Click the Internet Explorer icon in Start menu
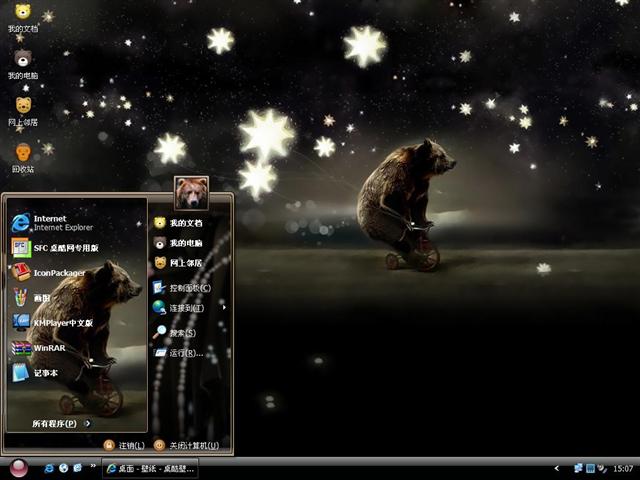This screenshot has height=480, width=640. coord(20,223)
